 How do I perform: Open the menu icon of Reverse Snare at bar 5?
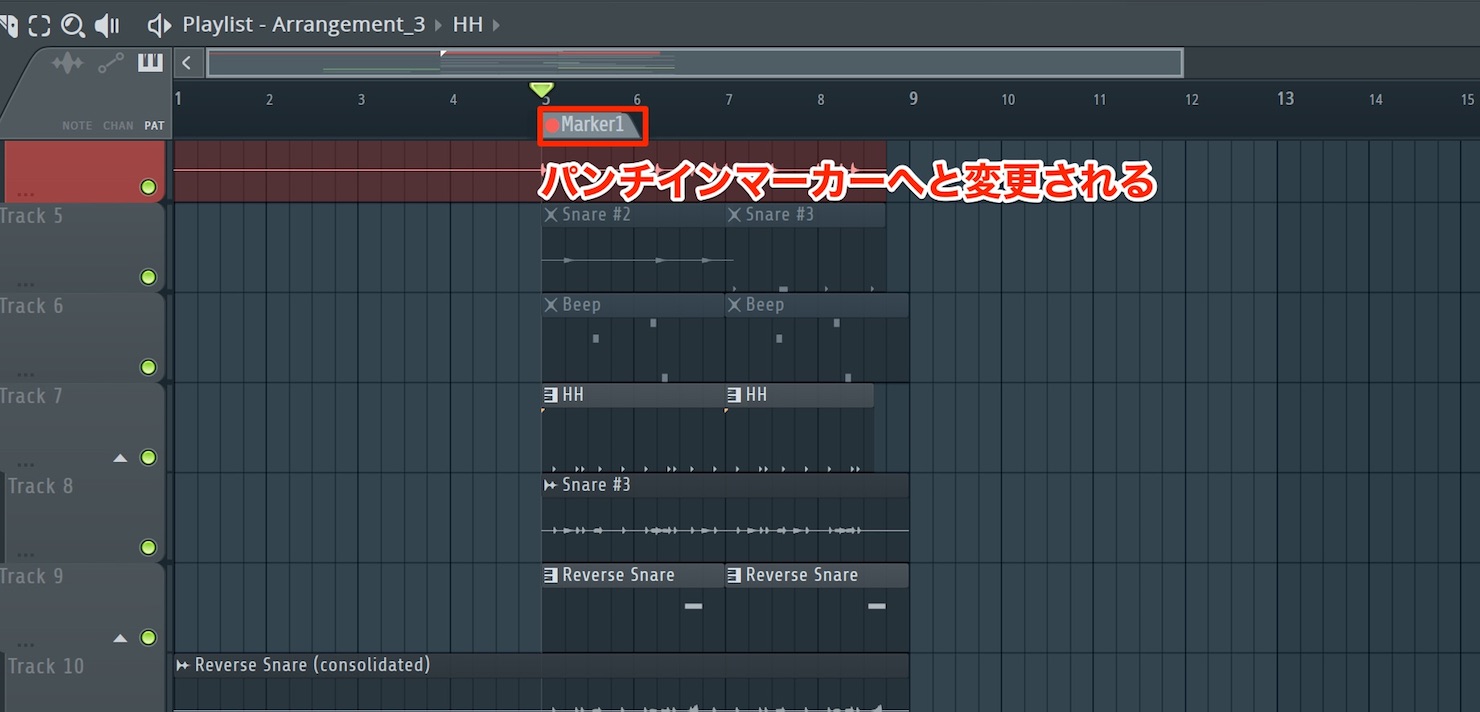[550, 575]
